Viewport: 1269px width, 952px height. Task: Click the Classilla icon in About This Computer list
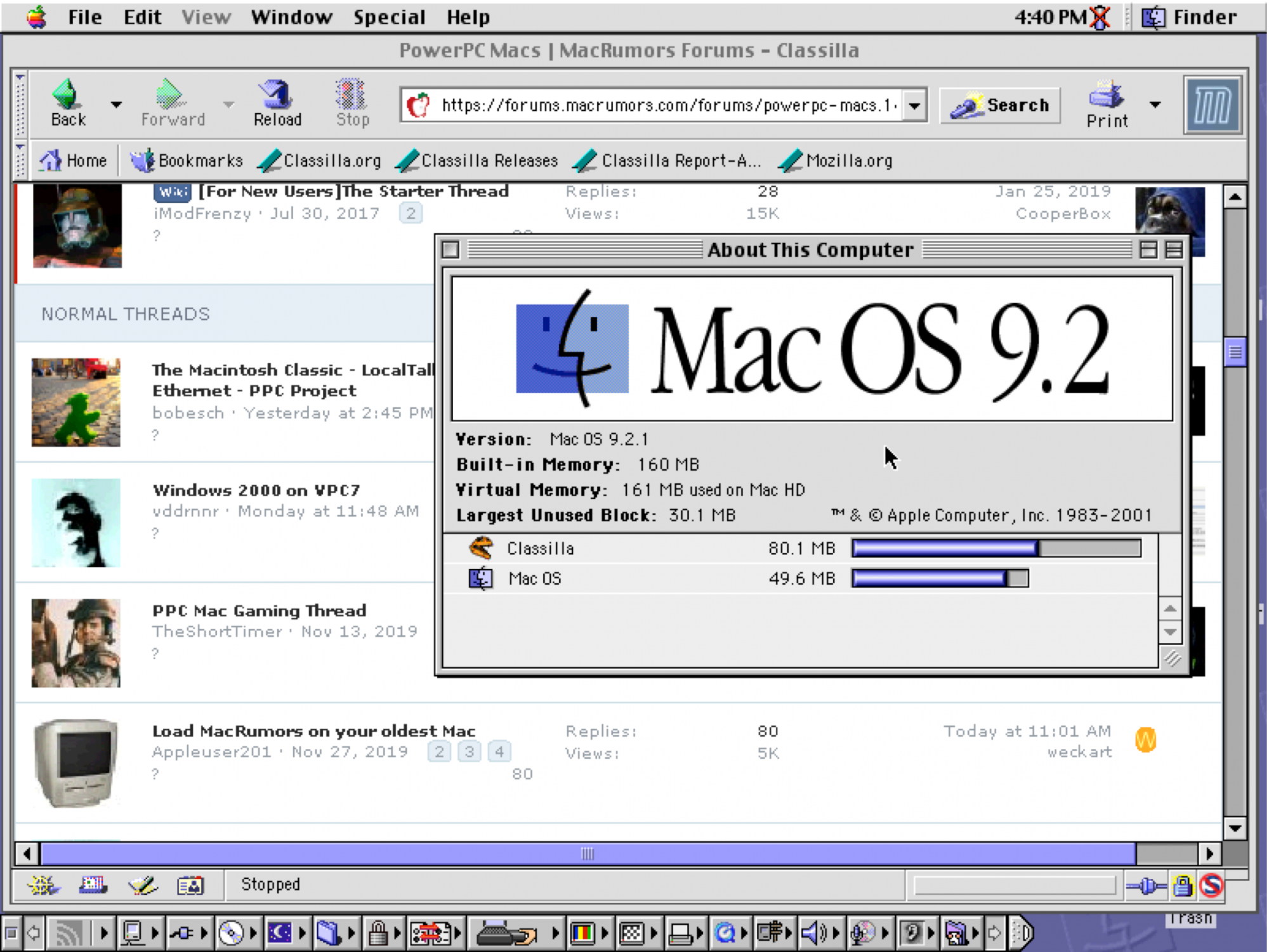(x=480, y=548)
